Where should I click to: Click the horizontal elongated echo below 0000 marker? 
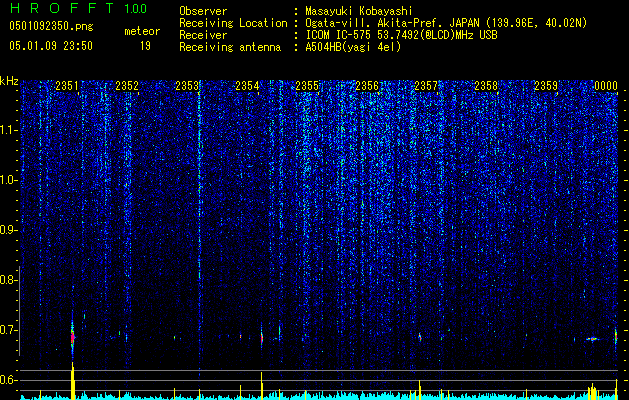tap(592, 339)
